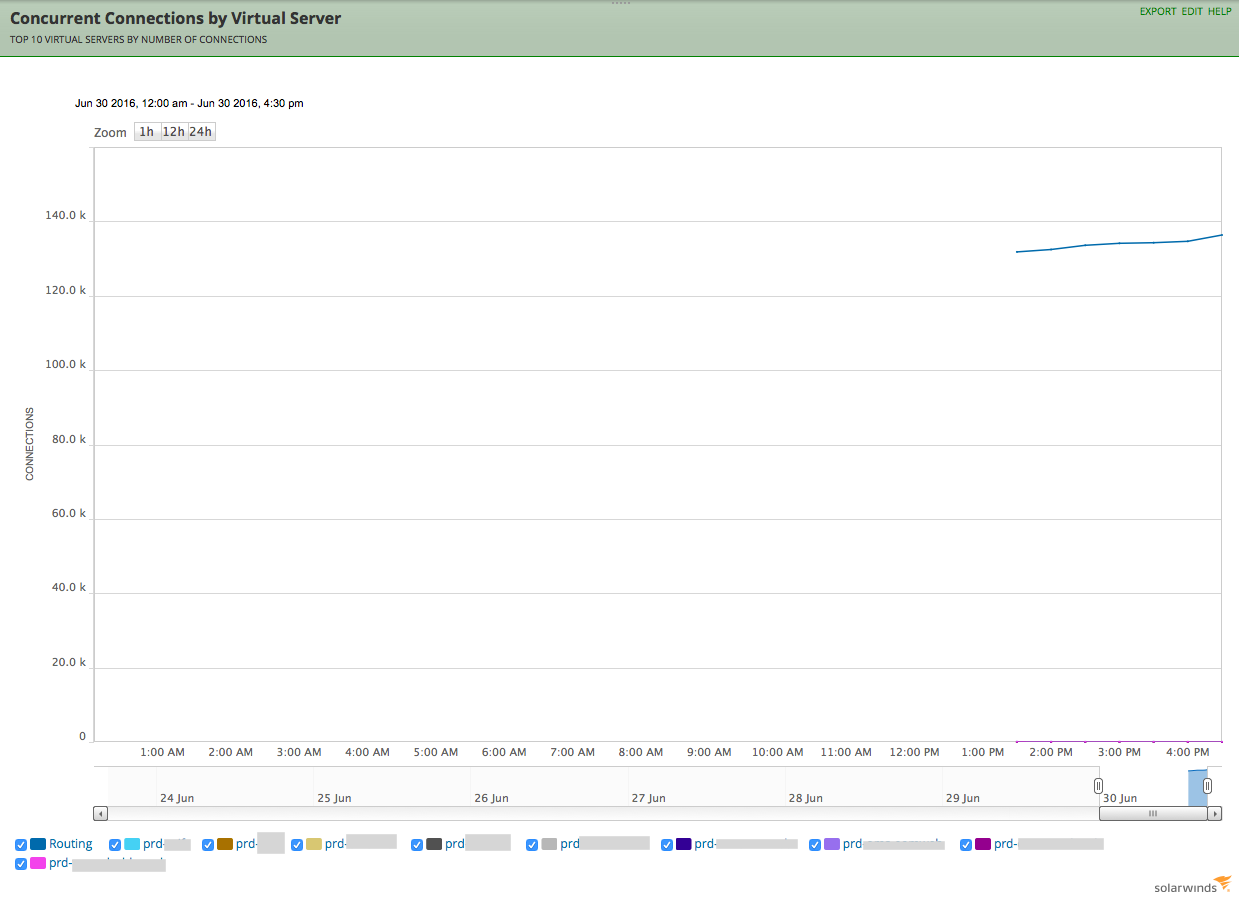Image resolution: width=1239 pixels, height=900 pixels.
Task: Click the right range handle on navigator
Action: click(1207, 786)
